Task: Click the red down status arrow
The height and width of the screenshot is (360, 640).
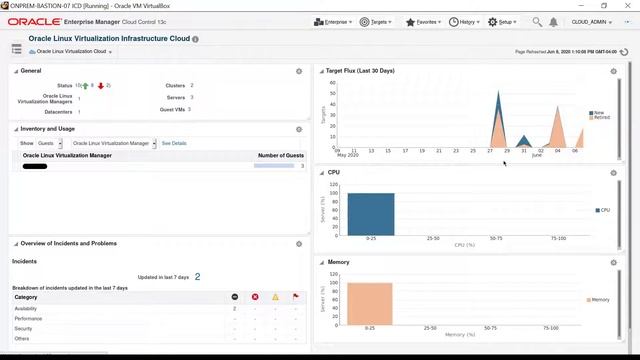Action: (x=101, y=86)
